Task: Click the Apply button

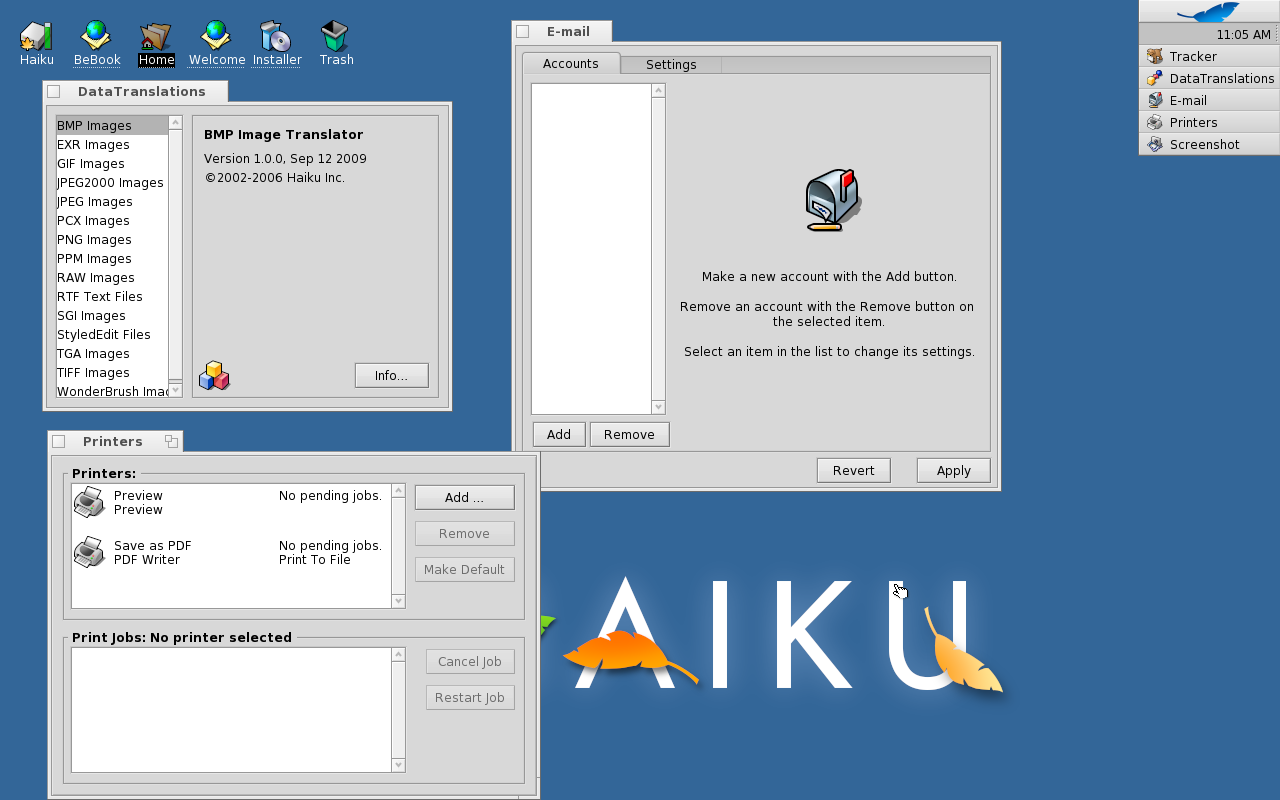Action: coord(954,470)
